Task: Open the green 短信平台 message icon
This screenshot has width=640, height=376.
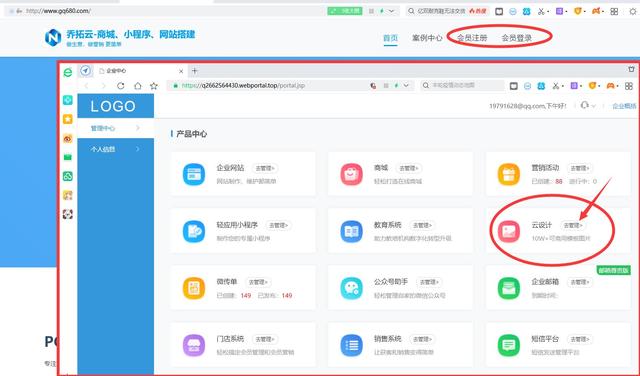Action: coord(509,345)
